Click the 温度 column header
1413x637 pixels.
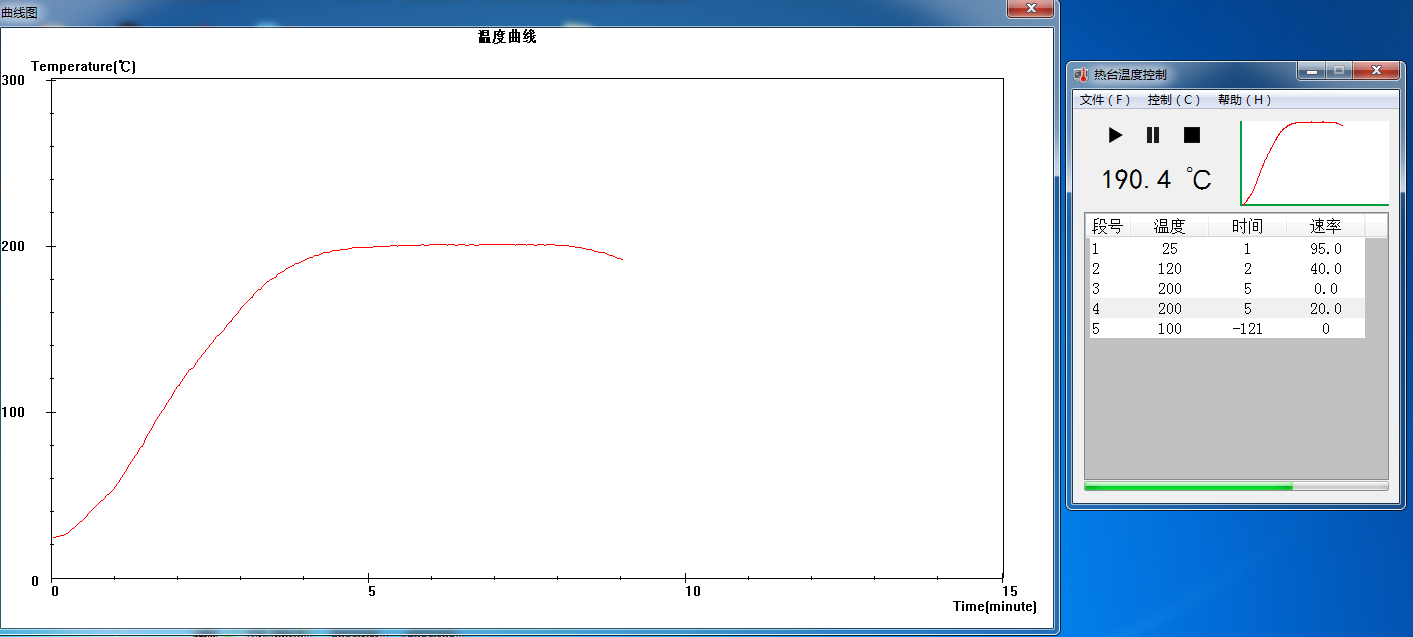coord(1169,226)
